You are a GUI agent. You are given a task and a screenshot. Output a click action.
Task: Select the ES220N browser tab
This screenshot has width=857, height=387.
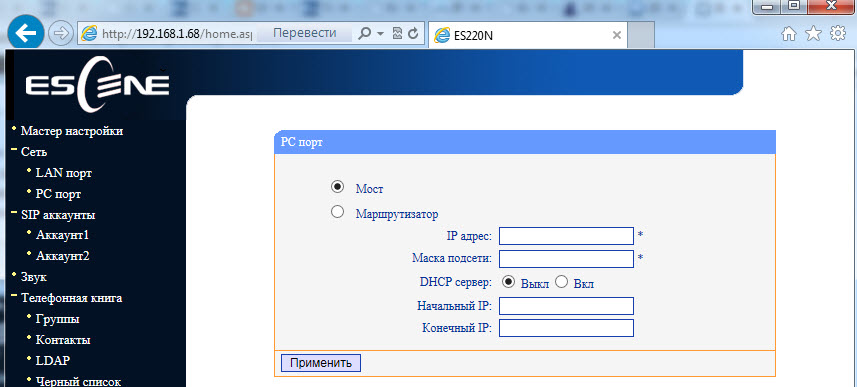tap(527, 35)
